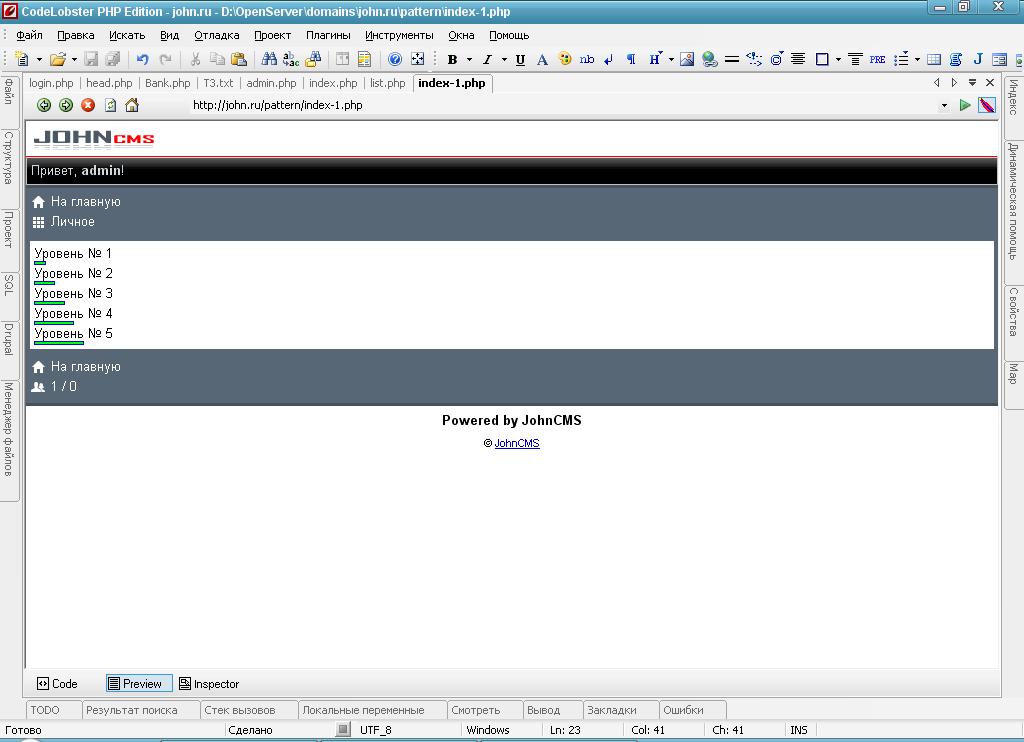Expand the Open file dropdown arrow

point(74,60)
